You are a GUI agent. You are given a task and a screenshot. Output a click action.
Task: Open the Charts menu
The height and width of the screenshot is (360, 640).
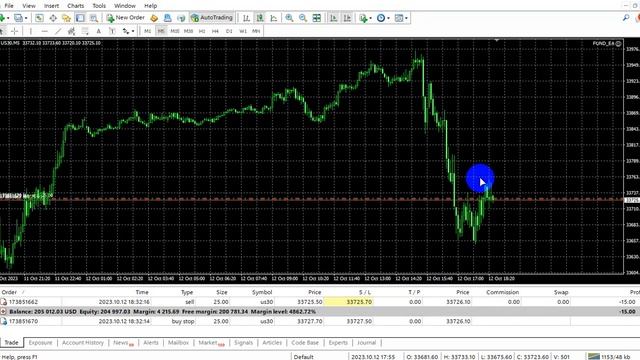[x=76, y=6]
